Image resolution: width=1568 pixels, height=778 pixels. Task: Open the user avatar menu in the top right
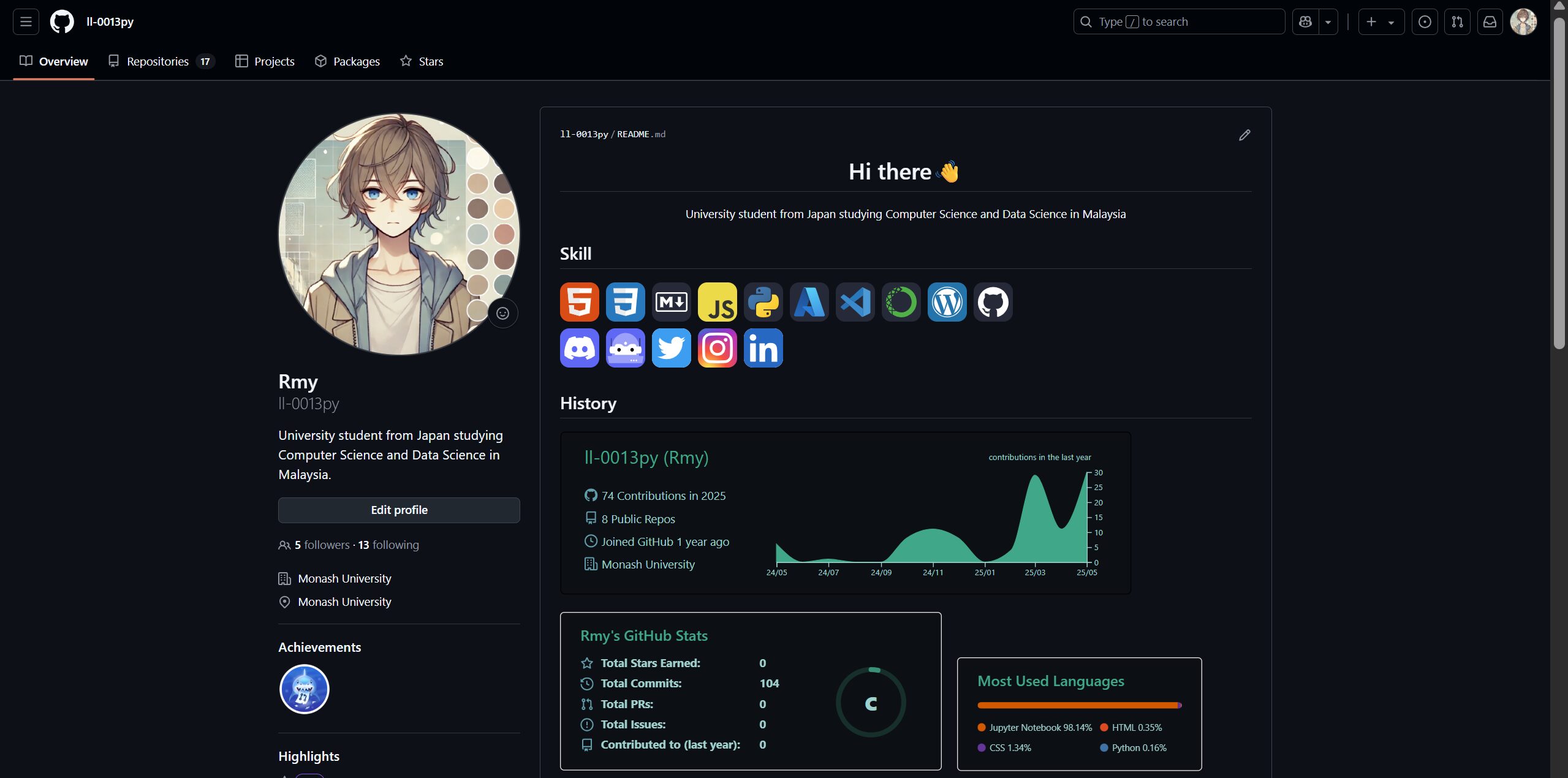coord(1523,21)
